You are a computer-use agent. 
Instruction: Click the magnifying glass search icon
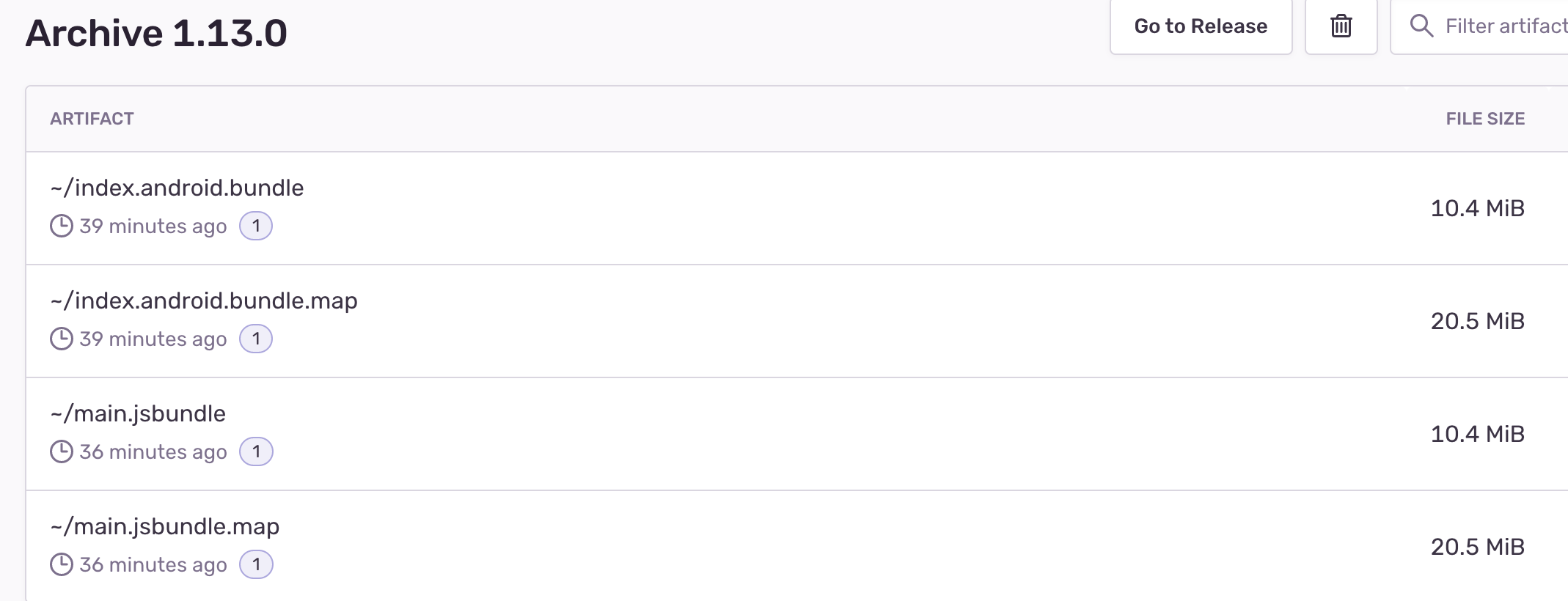(1422, 26)
